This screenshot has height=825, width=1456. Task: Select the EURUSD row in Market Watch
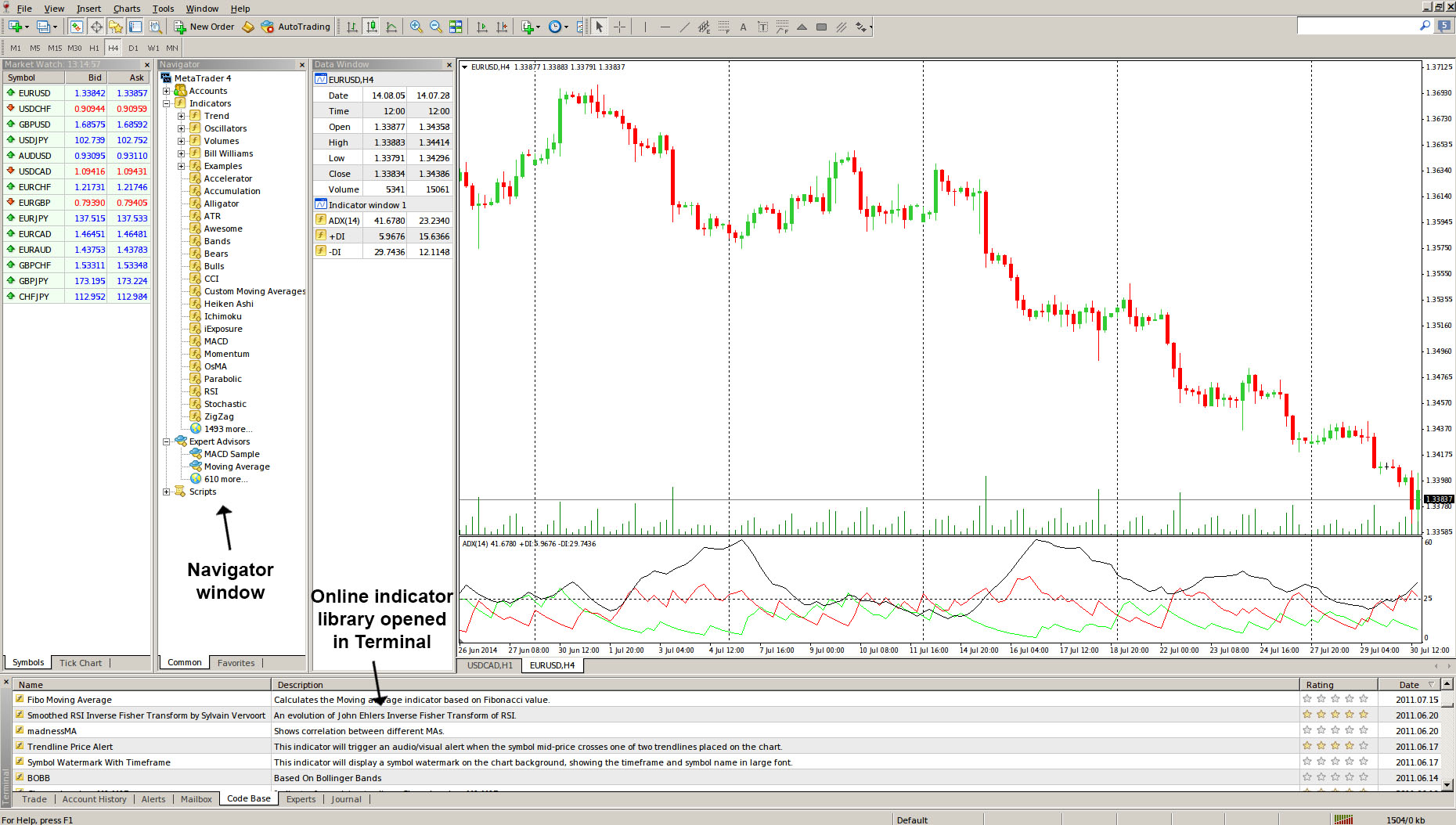34,93
